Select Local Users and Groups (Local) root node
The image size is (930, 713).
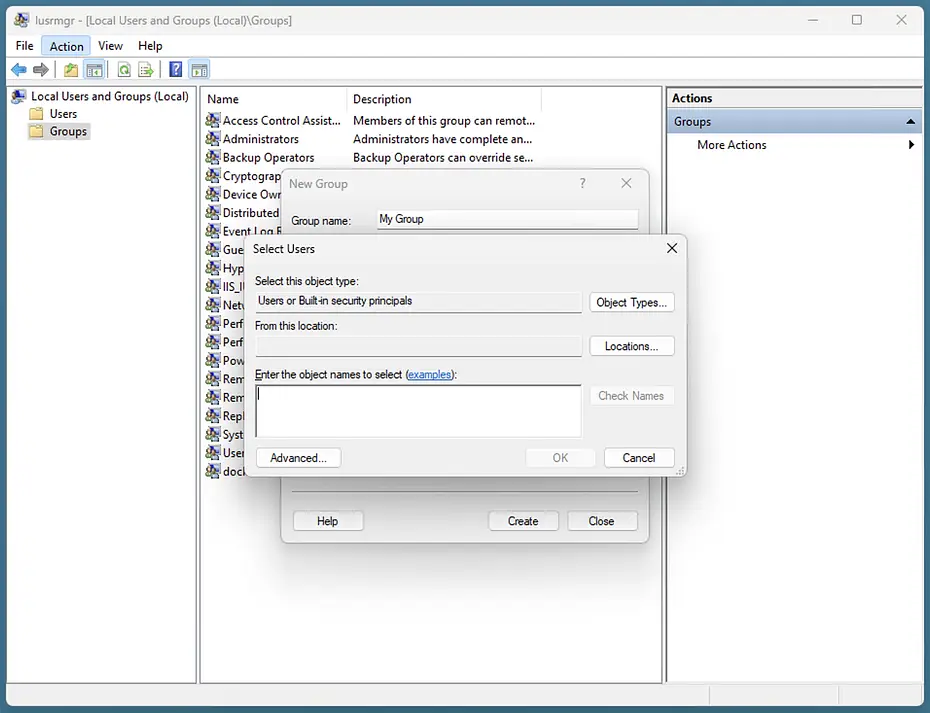110,96
